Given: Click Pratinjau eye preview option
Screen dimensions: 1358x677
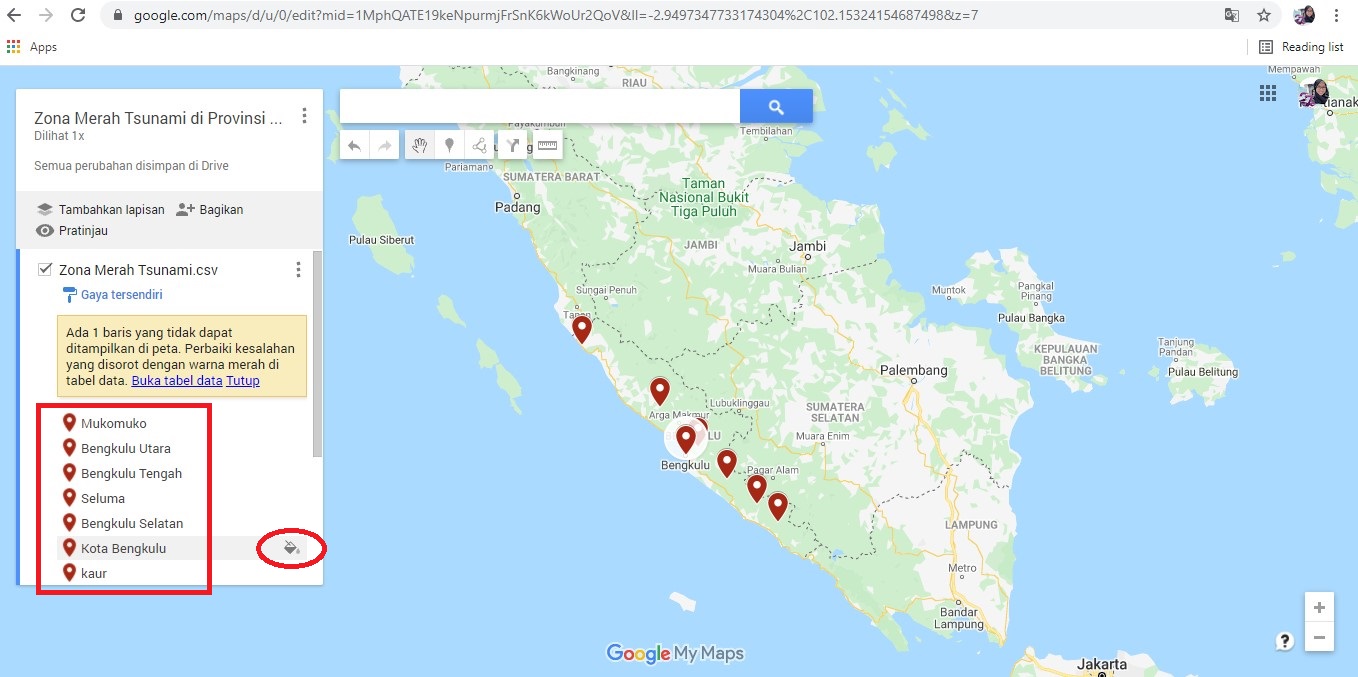Looking at the screenshot, I should tap(72, 231).
